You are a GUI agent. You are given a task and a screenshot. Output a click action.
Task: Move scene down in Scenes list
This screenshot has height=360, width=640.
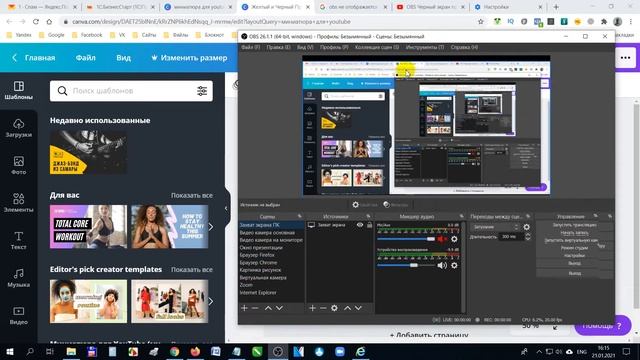click(279, 308)
